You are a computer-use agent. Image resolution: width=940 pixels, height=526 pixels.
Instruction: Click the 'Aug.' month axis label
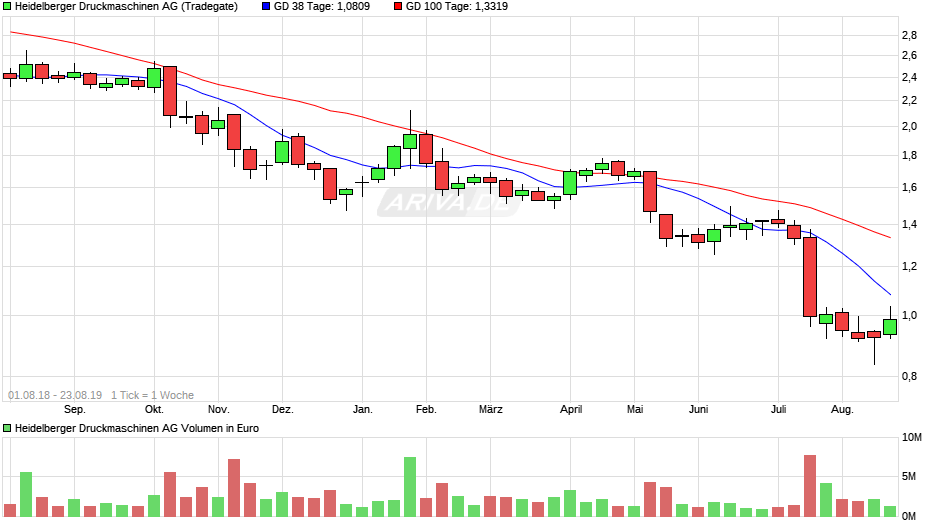point(842,410)
